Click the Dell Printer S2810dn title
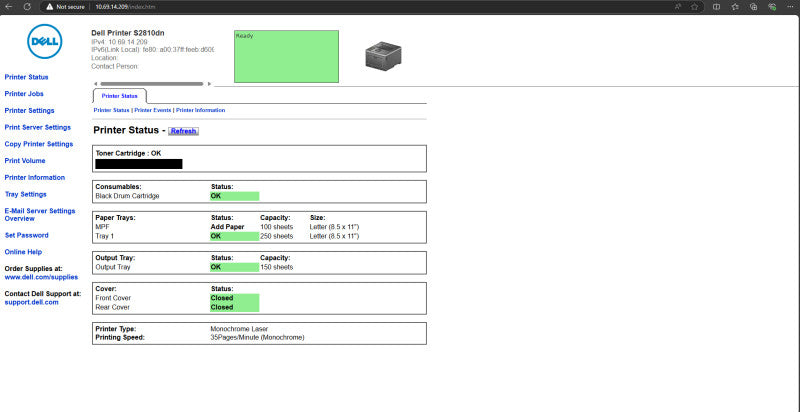Image resolution: width=800 pixels, height=412 pixels. tap(128, 33)
